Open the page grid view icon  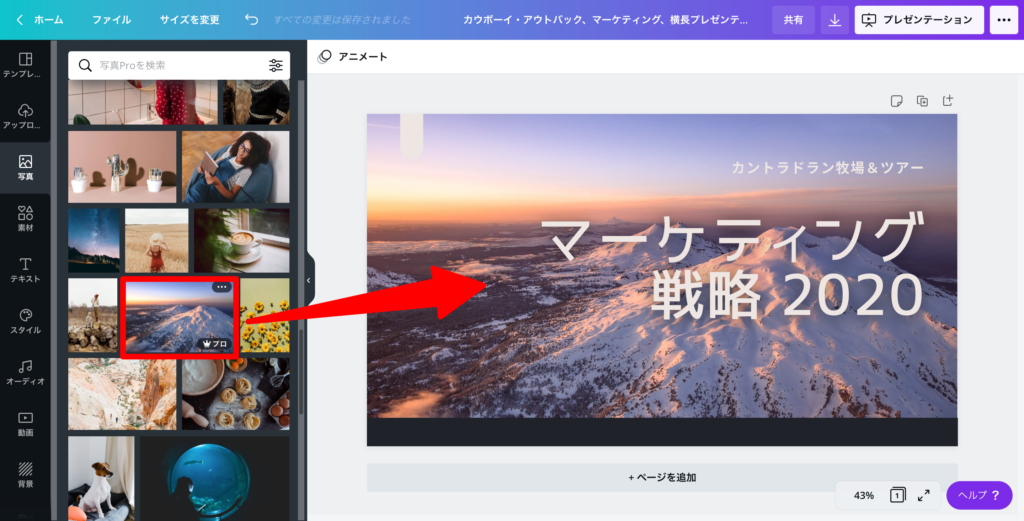coord(897,496)
